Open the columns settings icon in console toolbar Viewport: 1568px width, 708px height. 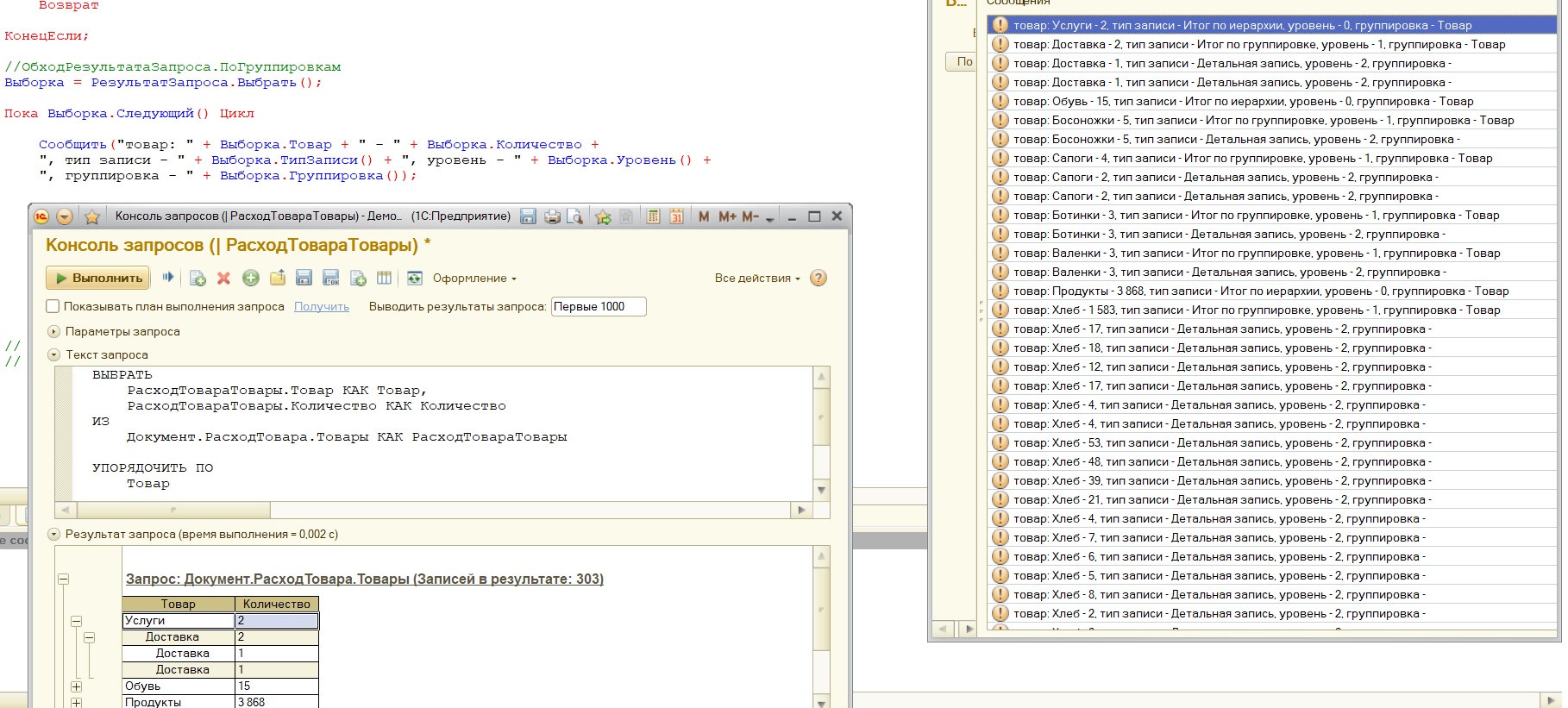[384, 278]
